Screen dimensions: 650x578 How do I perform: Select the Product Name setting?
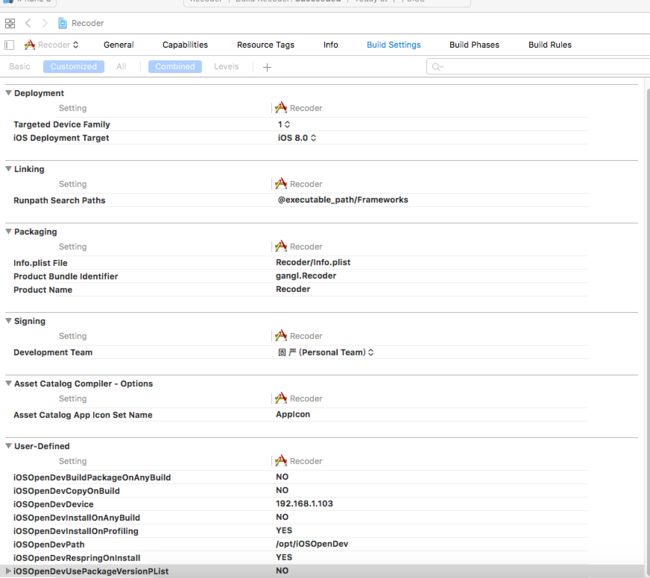(43, 290)
